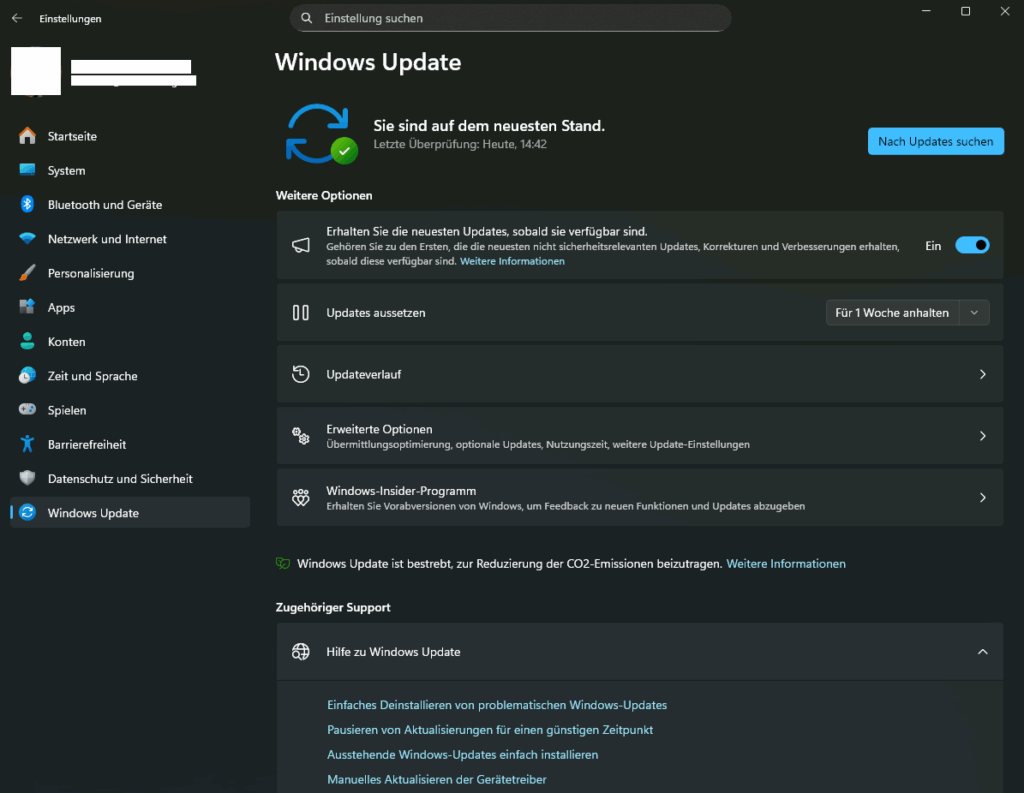This screenshot has width=1024, height=793.
Task: Open the pause duration dropdown arrow
Action: click(974, 313)
